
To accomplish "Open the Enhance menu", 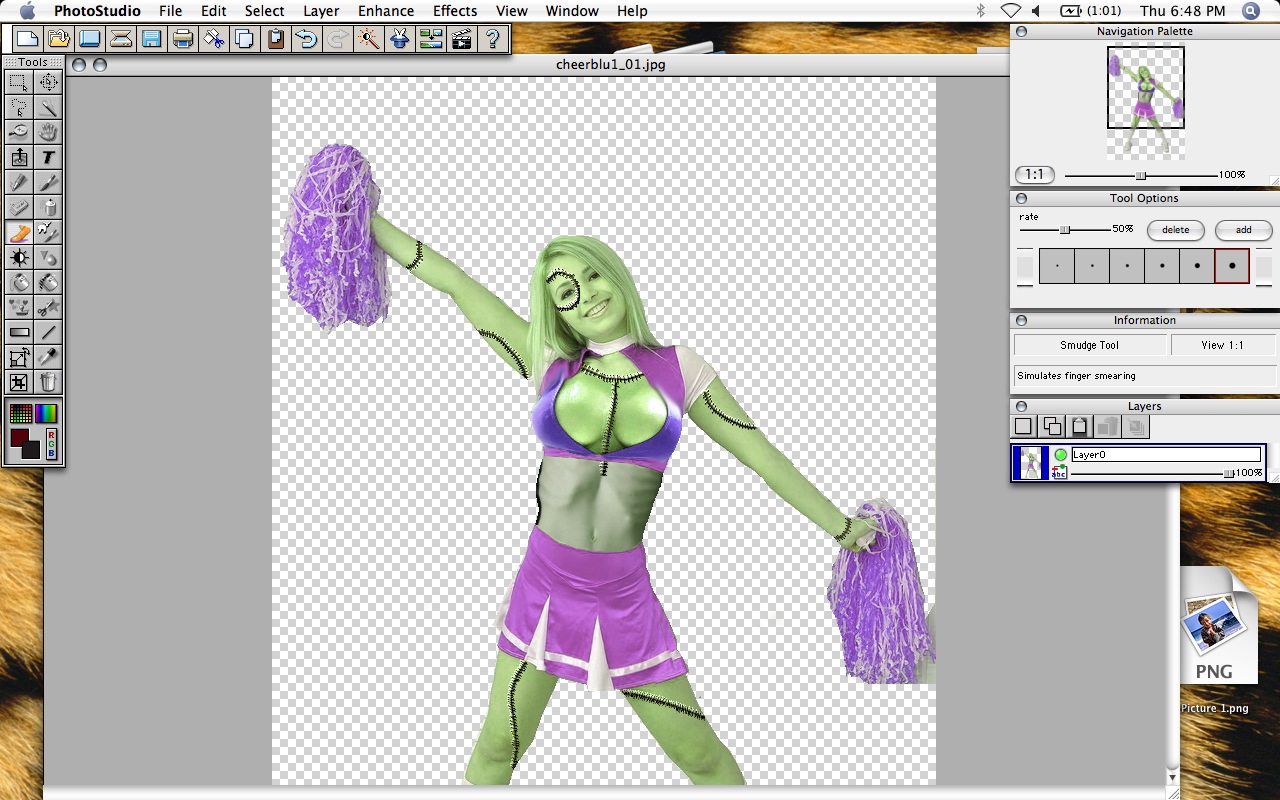I will coord(386,11).
